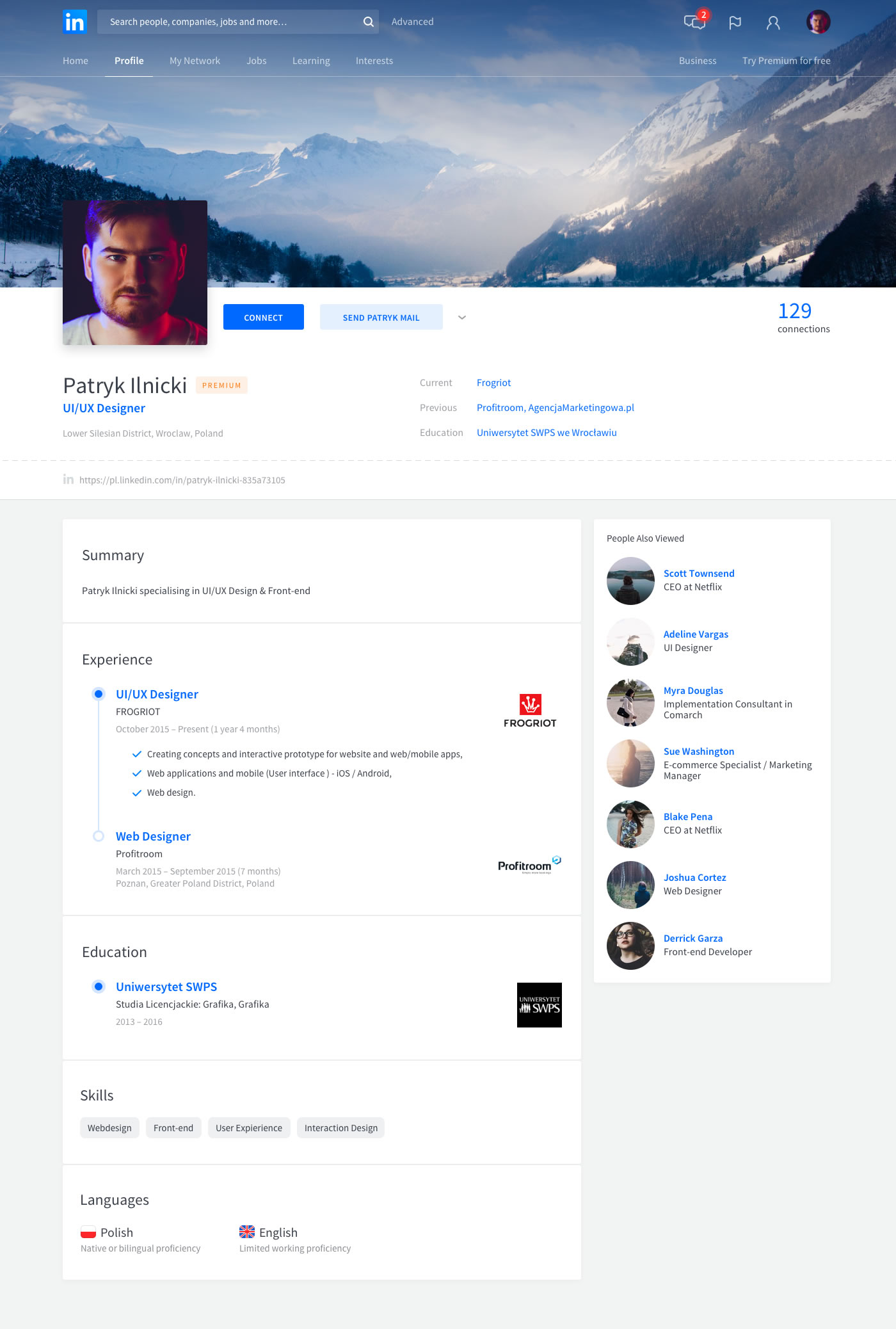Image resolution: width=896 pixels, height=1329 pixels.
Task: Click the PREMIUM badge next to name
Action: point(221,385)
